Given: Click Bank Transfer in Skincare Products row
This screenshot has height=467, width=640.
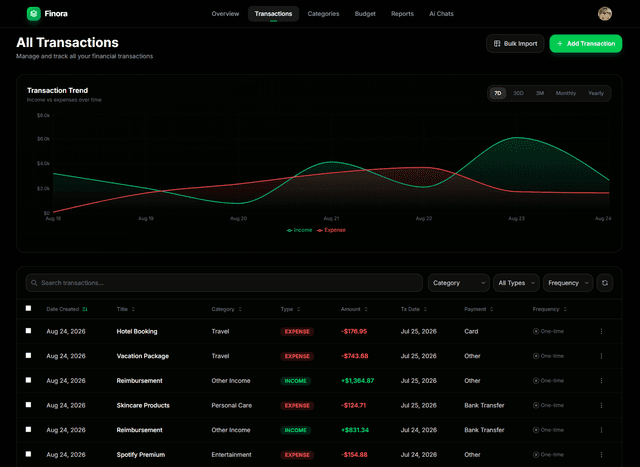Looking at the screenshot, I should click(x=484, y=405).
